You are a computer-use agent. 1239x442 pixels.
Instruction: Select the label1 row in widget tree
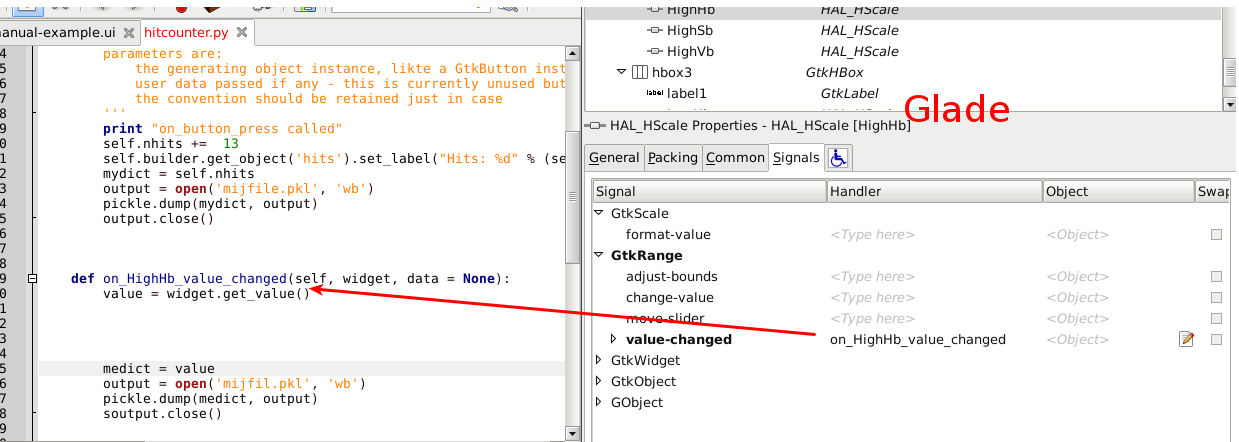pos(905,93)
